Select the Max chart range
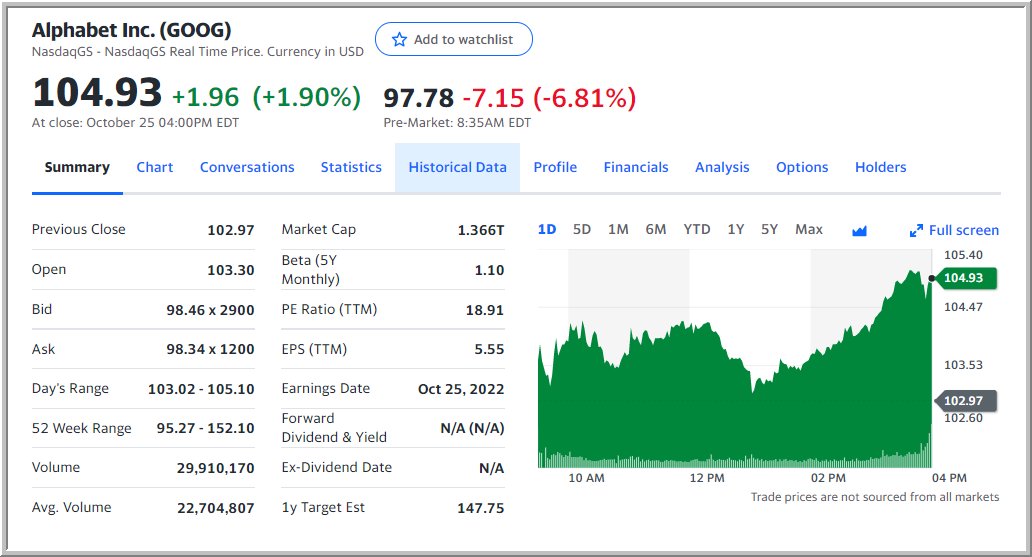1032x557 pixels. pyautogui.click(x=809, y=229)
